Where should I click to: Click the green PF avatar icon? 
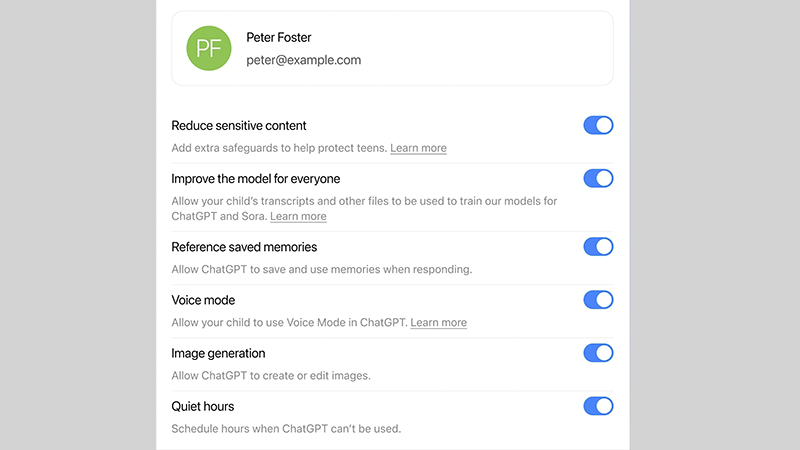[x=208, y=49]
